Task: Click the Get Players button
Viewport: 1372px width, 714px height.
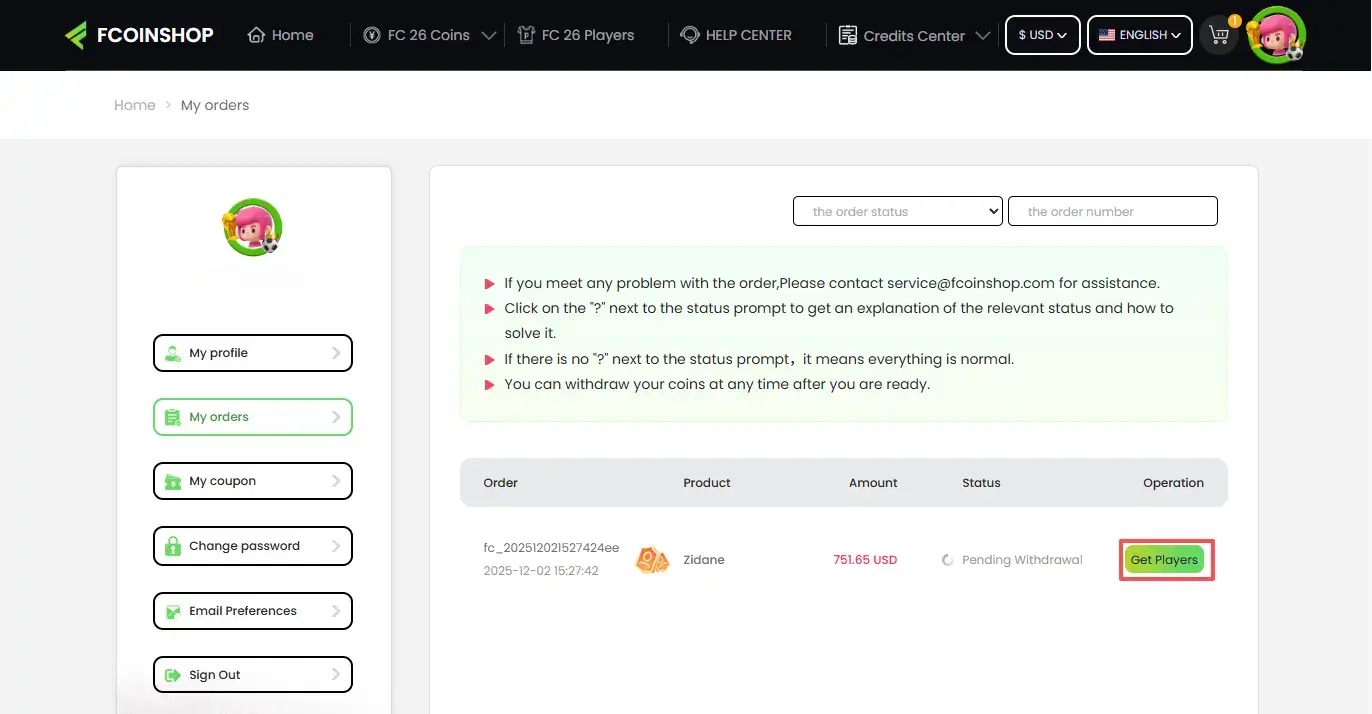Action: 1165,559
